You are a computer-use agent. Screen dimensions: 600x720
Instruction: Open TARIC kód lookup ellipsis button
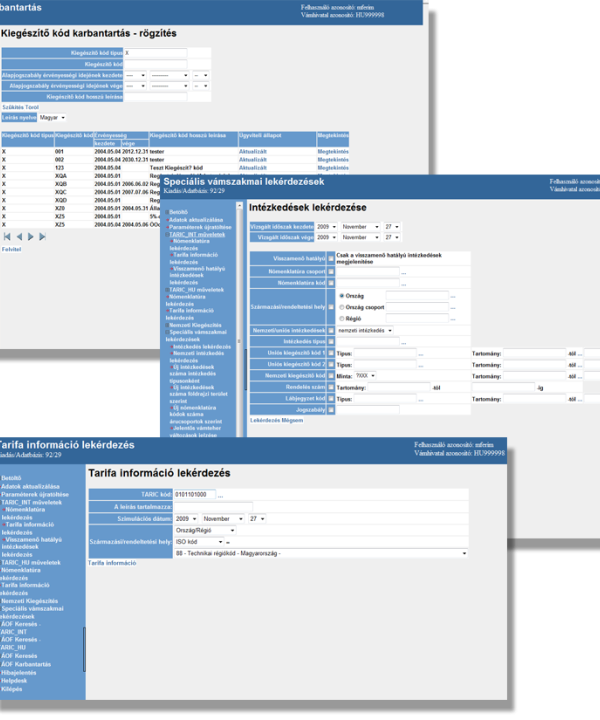(x=220, y=494)
